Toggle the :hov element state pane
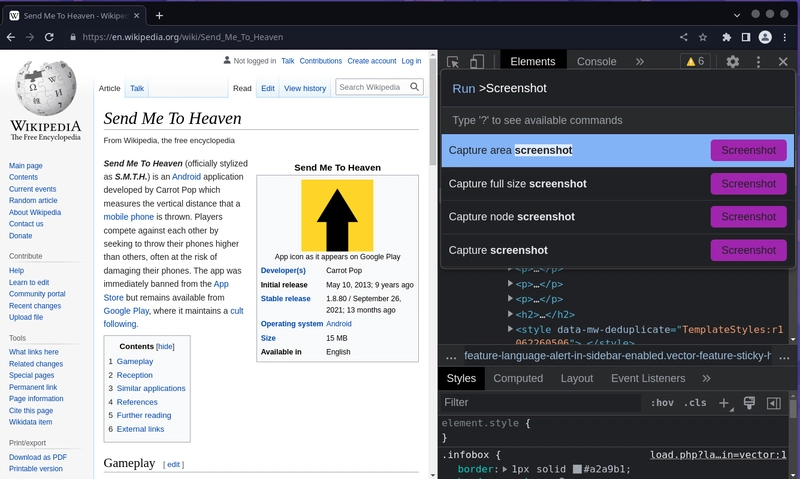The width and height of the screenshot is (800, 479). [662, 403]
